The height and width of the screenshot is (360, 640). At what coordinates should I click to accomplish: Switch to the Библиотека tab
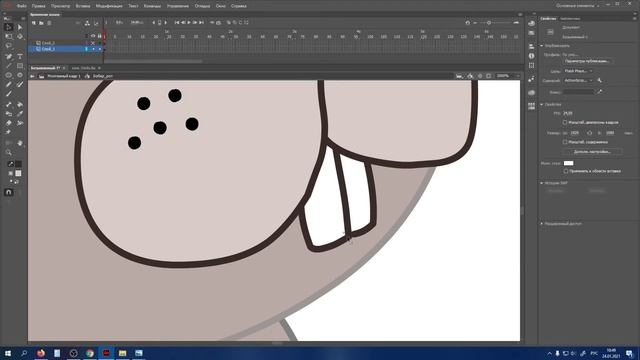[570, 18]
